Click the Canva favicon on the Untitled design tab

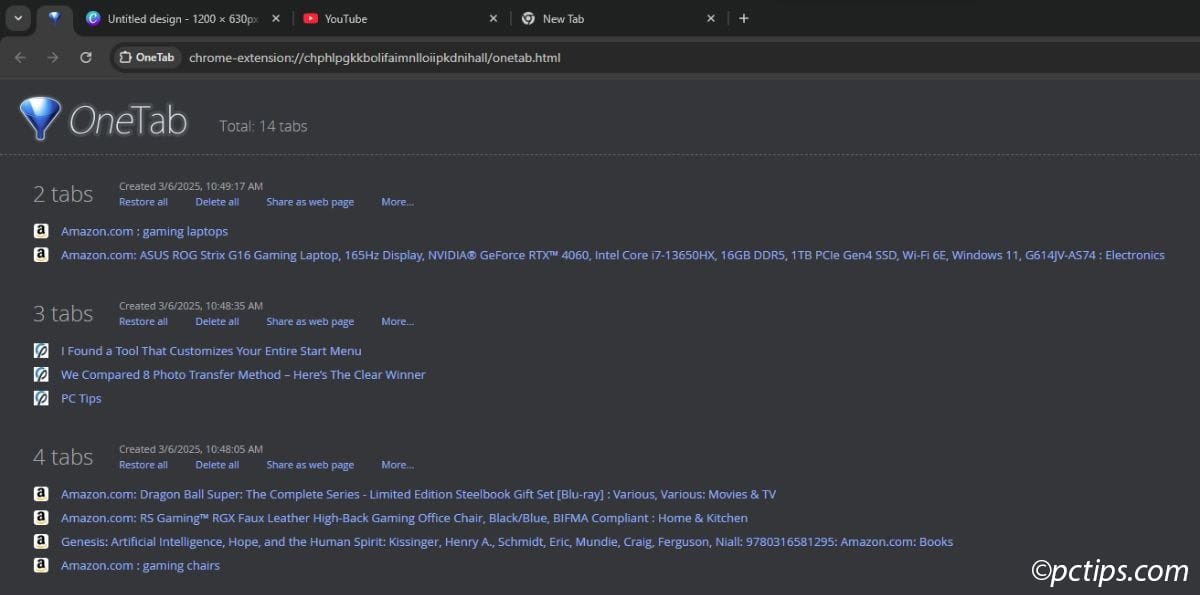[x=94, y=18]
